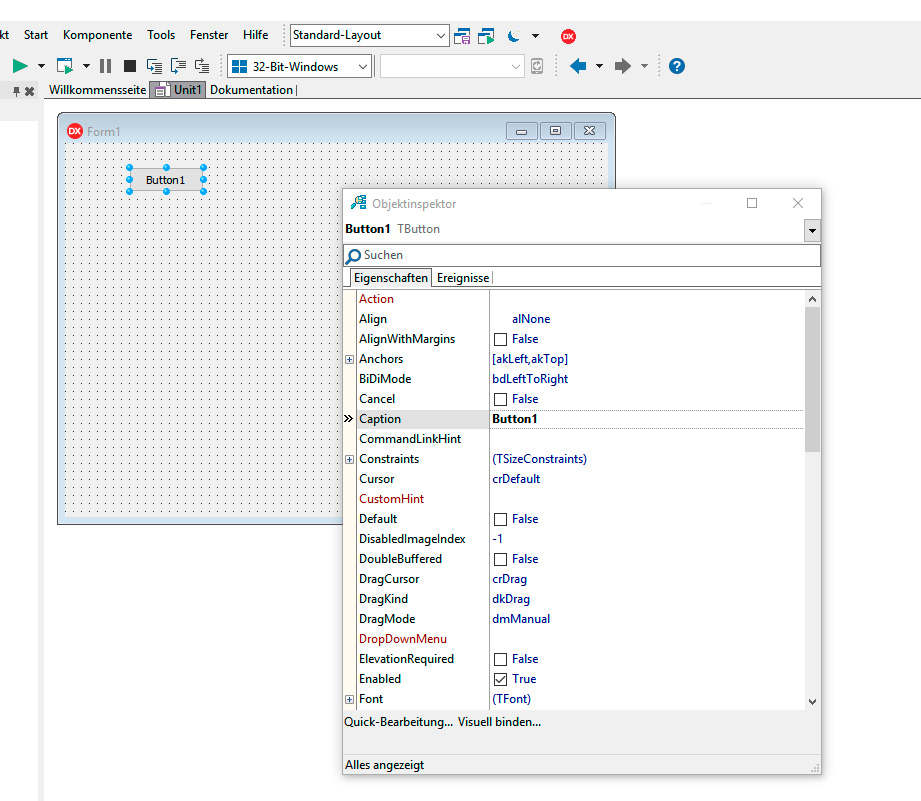Click the Caption value field 'Button1'
The height and width of the screenshot is (801, 921).
(x=647, y=419)
